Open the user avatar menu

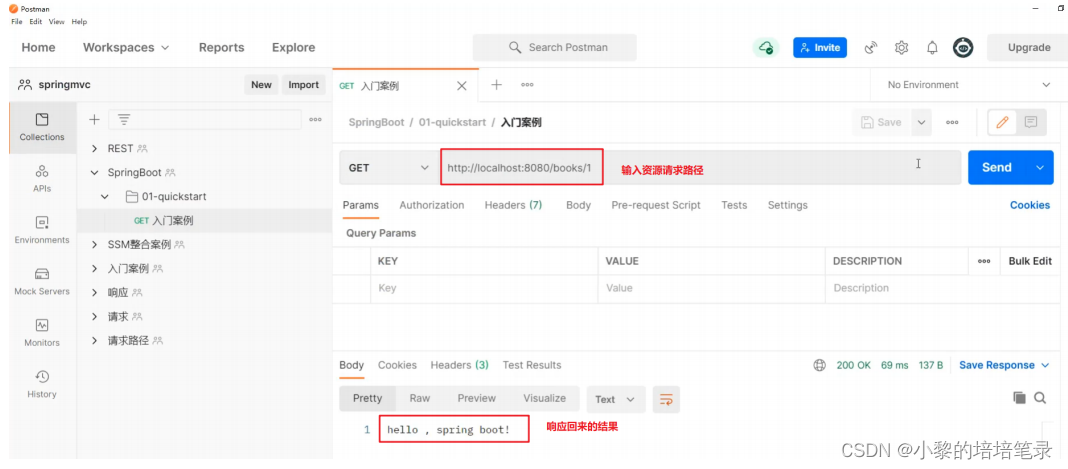click(962, 48)
